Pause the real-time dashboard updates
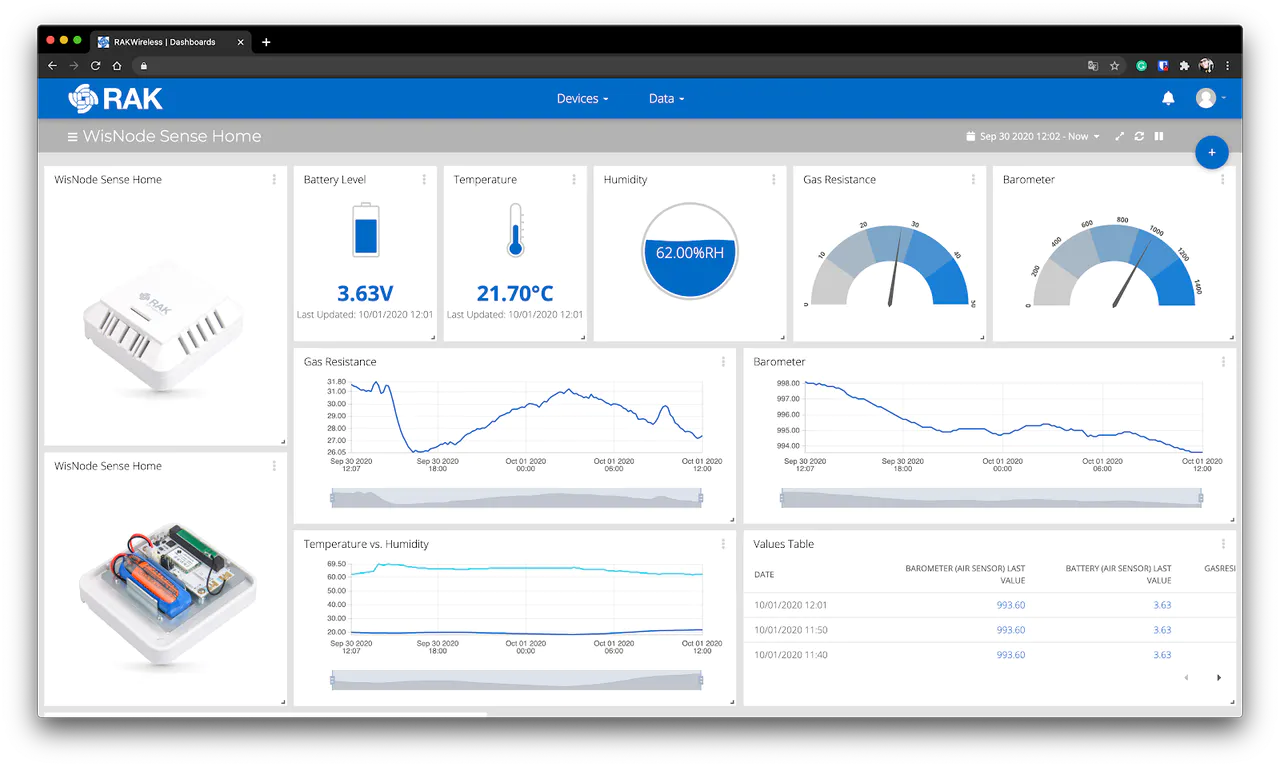 pos(1159,136)
